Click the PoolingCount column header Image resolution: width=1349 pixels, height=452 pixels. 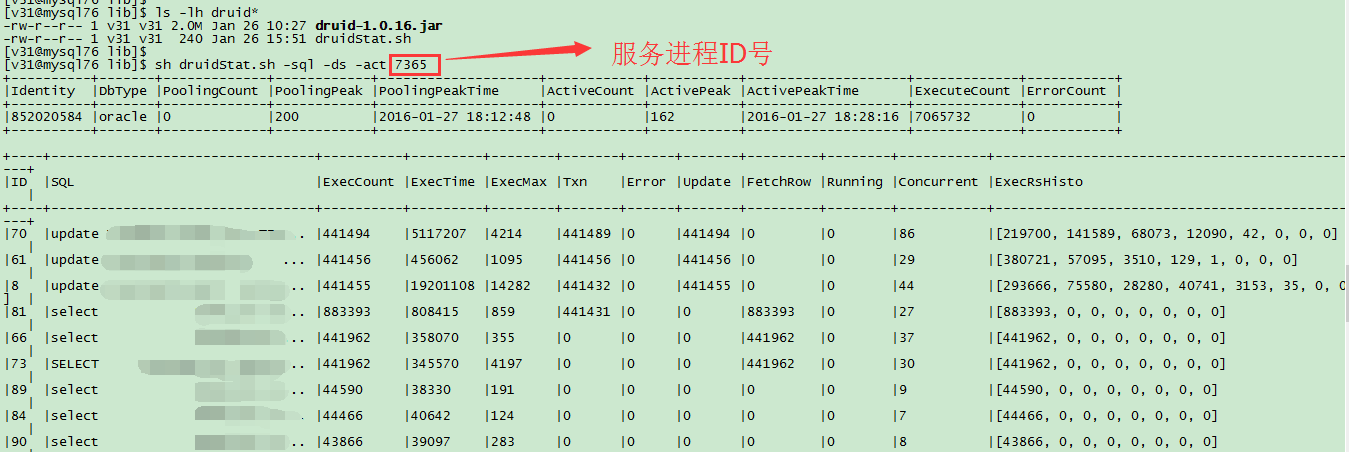point(209,90)
